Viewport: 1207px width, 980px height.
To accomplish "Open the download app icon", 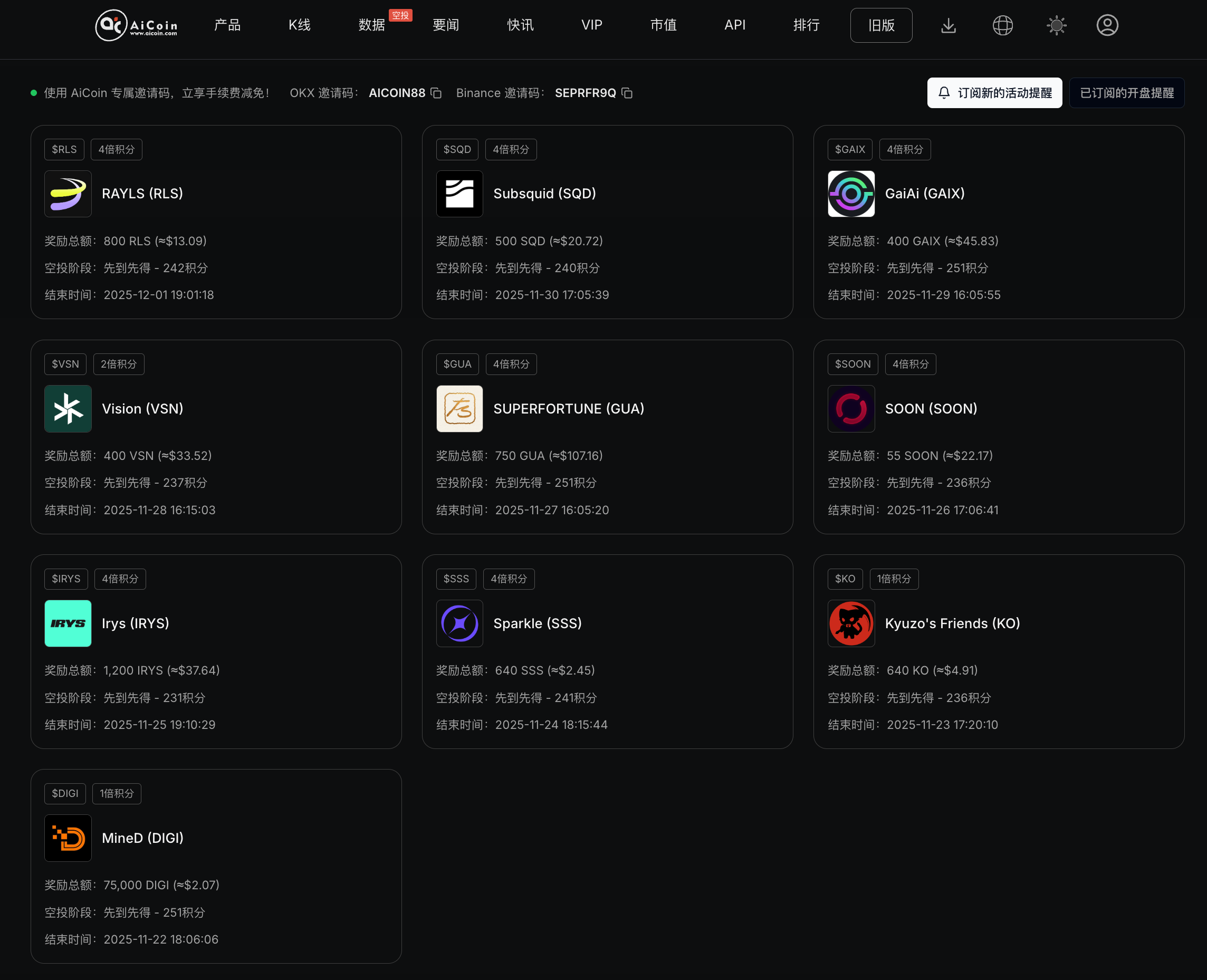I will point(949,25).
